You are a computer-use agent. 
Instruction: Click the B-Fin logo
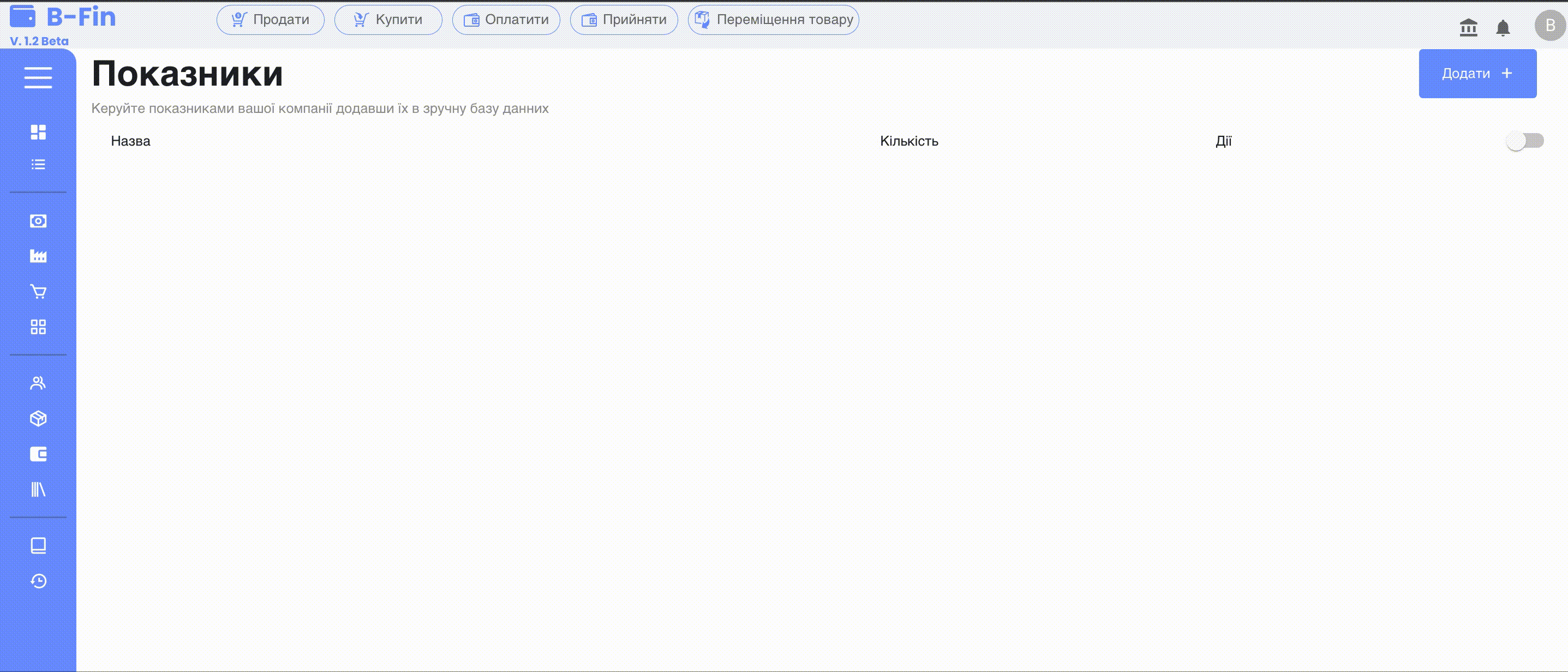pyautogui.click(x=63, y=17)
